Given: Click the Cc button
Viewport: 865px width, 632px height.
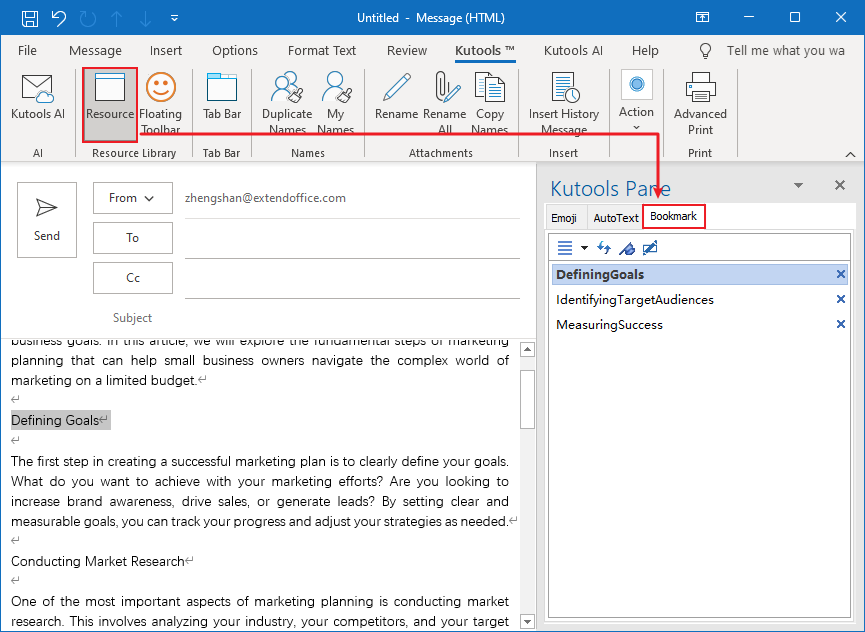Looking at the screenshot, I should (x=132, y=277).
